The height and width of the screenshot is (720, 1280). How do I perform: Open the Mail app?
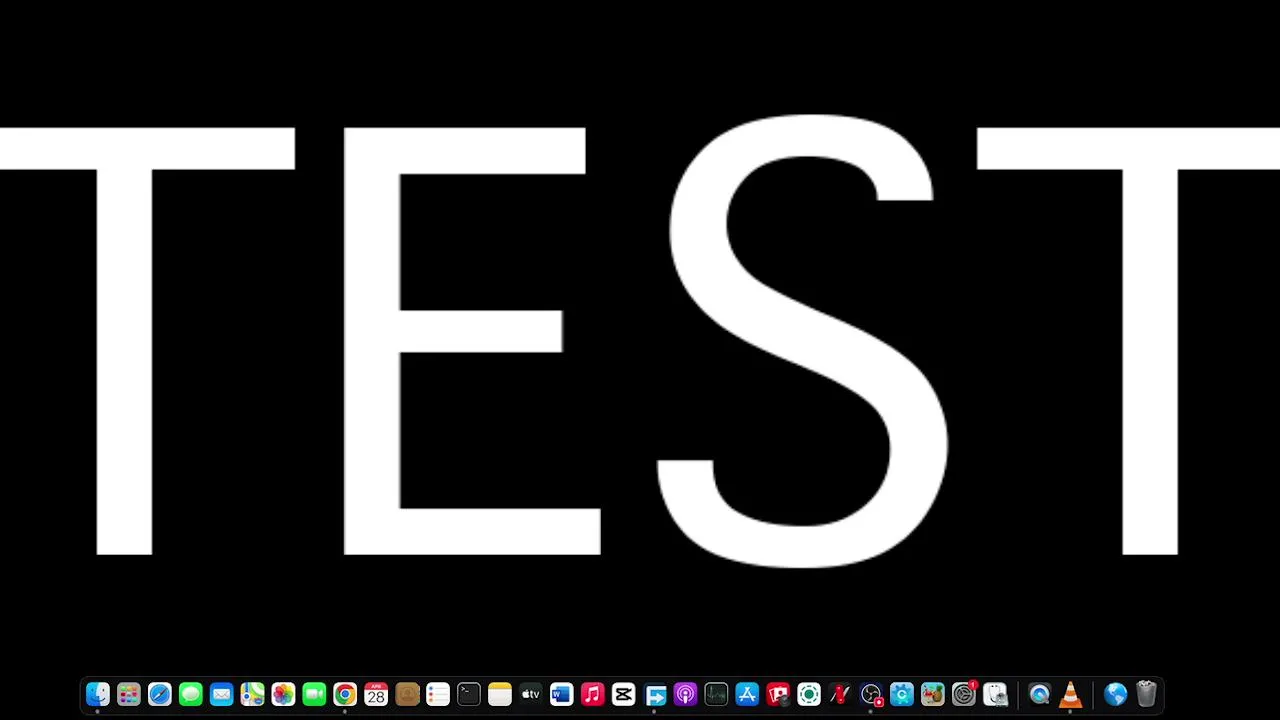coord(222,694)
